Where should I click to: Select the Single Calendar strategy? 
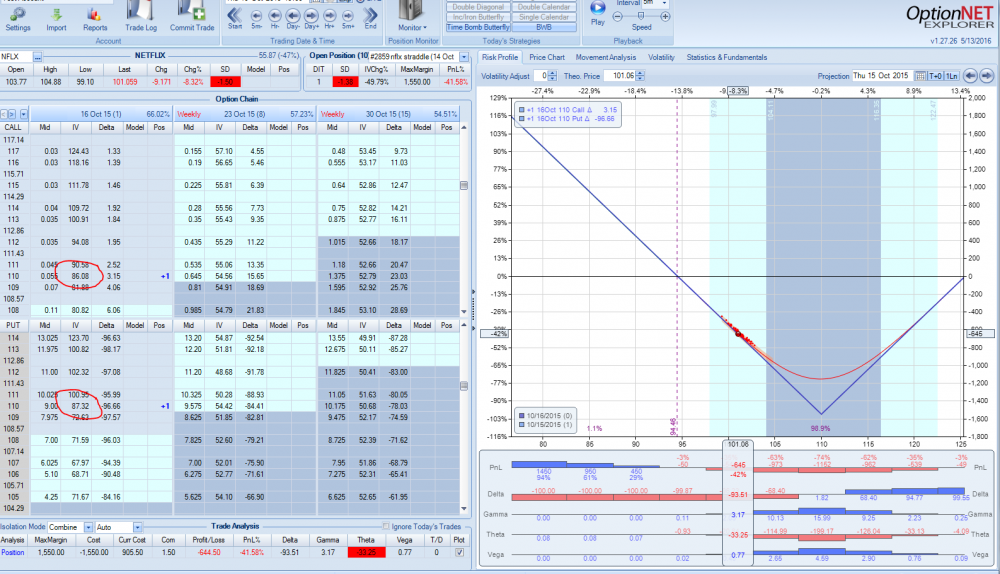click(x=544, y=17)
